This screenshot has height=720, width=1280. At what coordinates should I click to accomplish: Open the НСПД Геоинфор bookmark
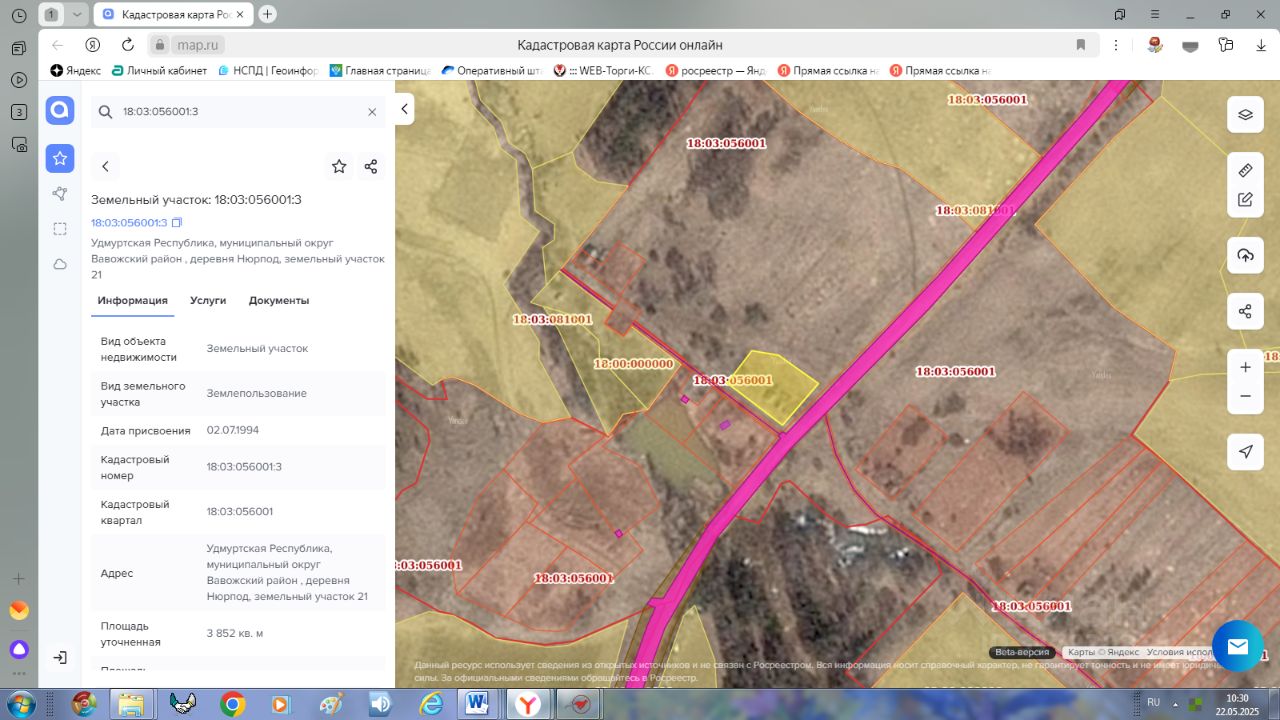tap(267, 71)
